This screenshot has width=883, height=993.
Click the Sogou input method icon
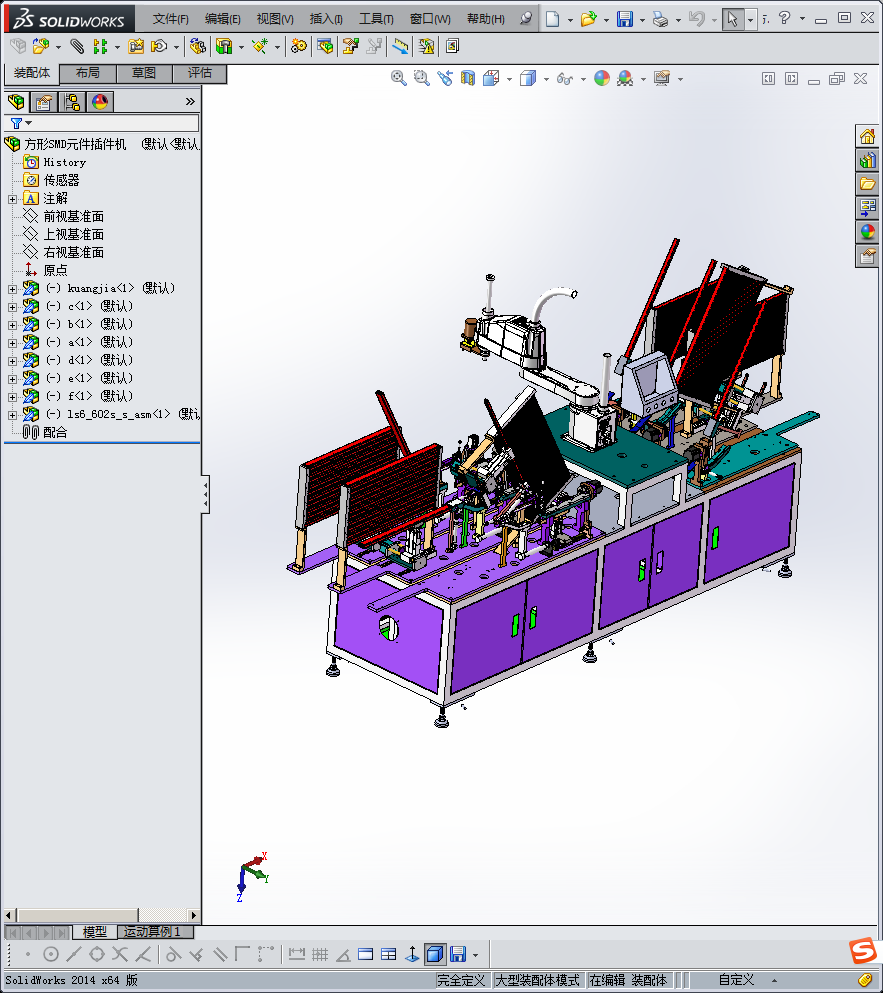tap(863, 951)
